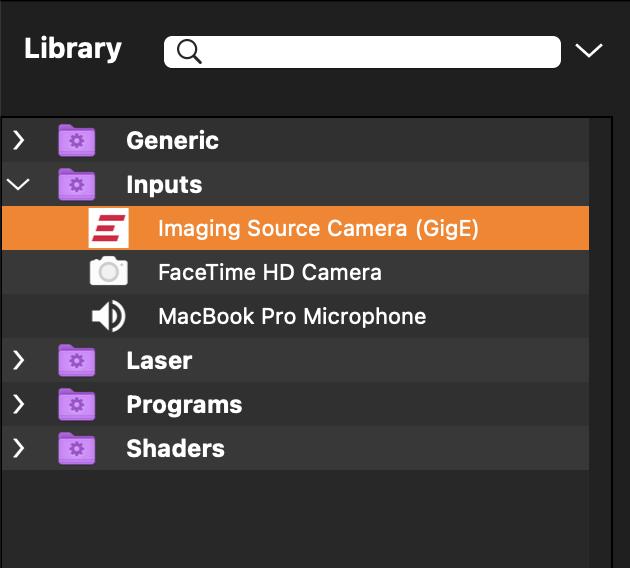Select the Shaders category label
This screenshot has width=630, height=568.
[x=175, y=448]
